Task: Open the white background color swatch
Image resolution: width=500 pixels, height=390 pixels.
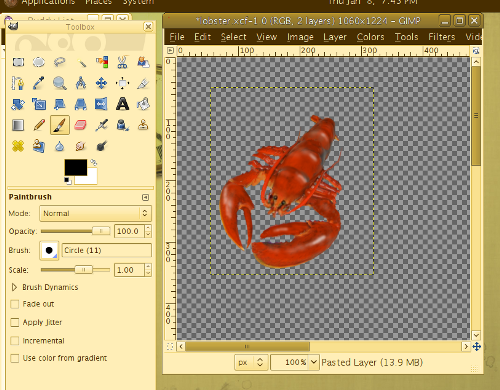Action: (90, 179)
